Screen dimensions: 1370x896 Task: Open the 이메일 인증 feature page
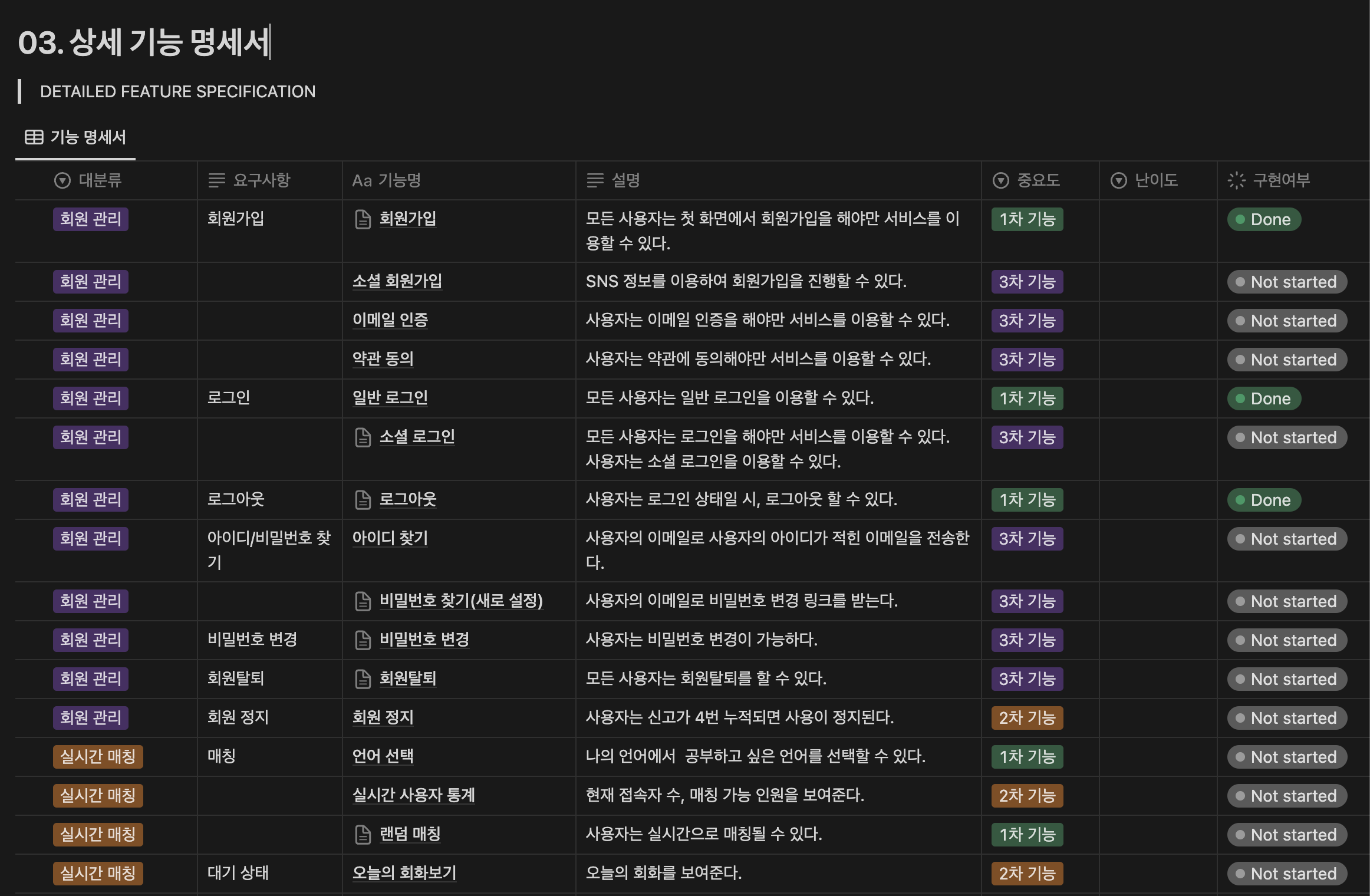(390, 320)
